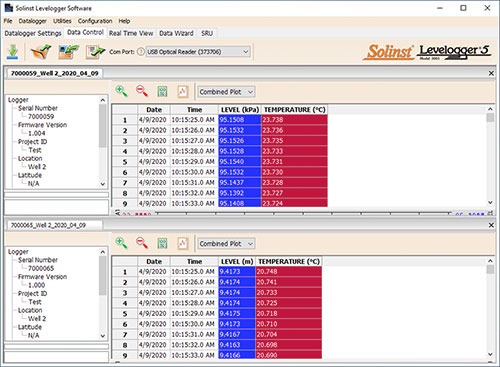The height and width of the screenshot is (367, 500).
Task: Click the TEMPERATURE column header in upper table
Action: point(295,110)
